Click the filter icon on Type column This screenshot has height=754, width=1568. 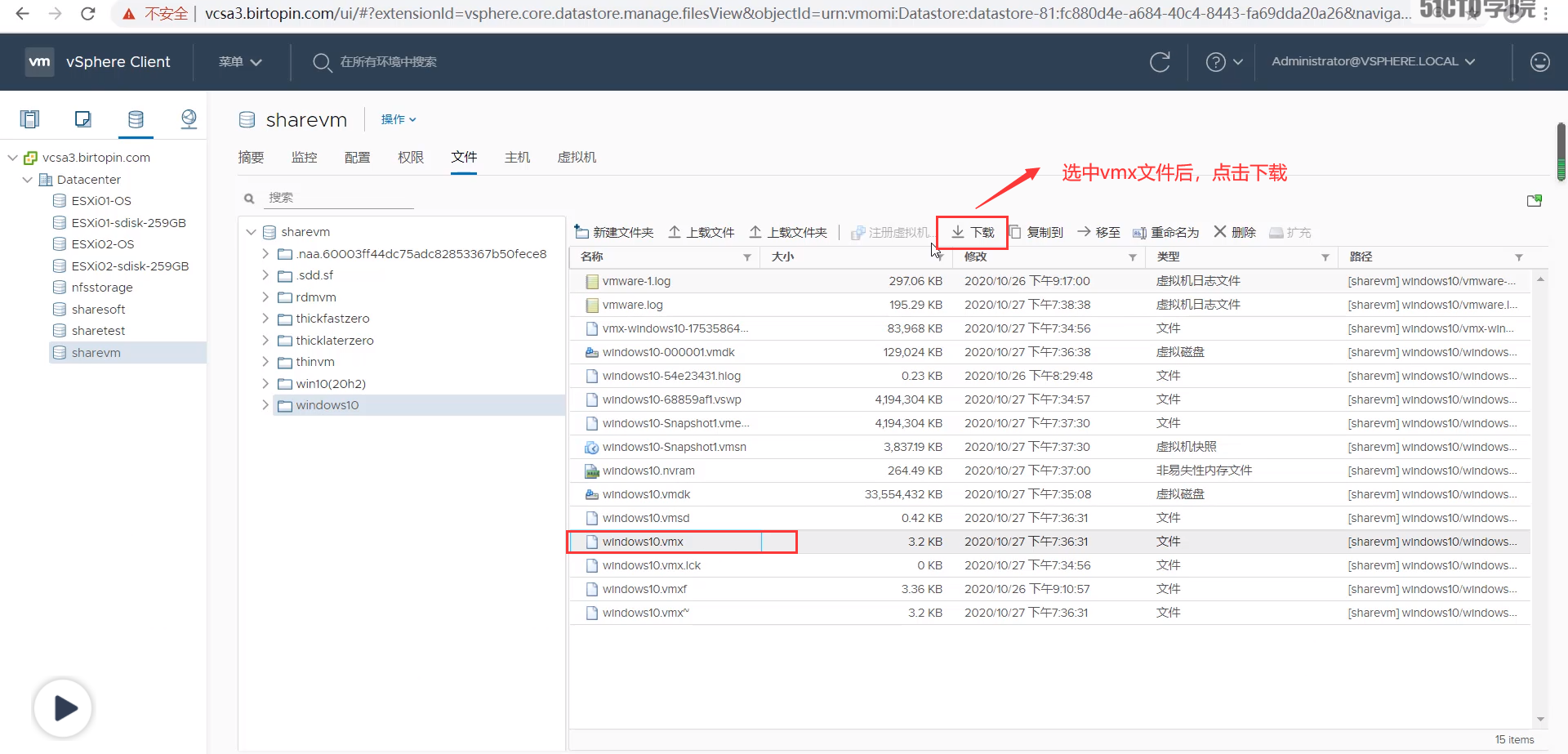tap(1325, 257)
